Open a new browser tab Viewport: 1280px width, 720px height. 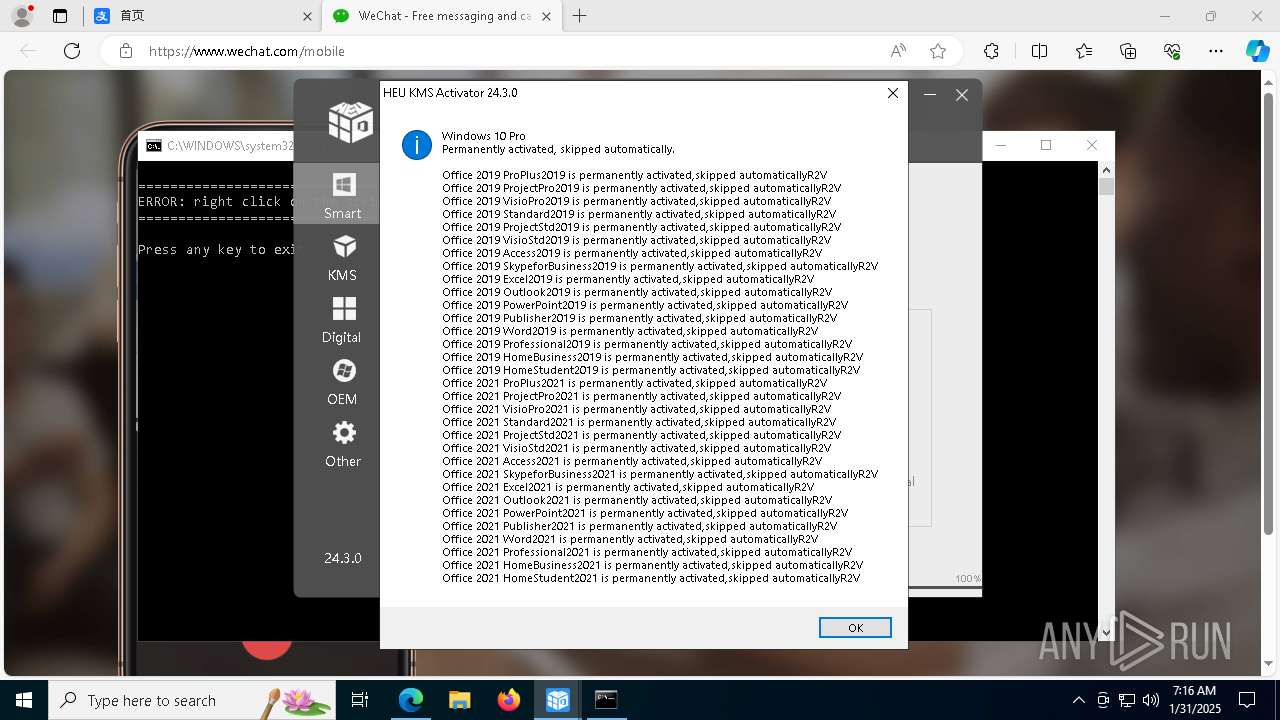(580, 16)
